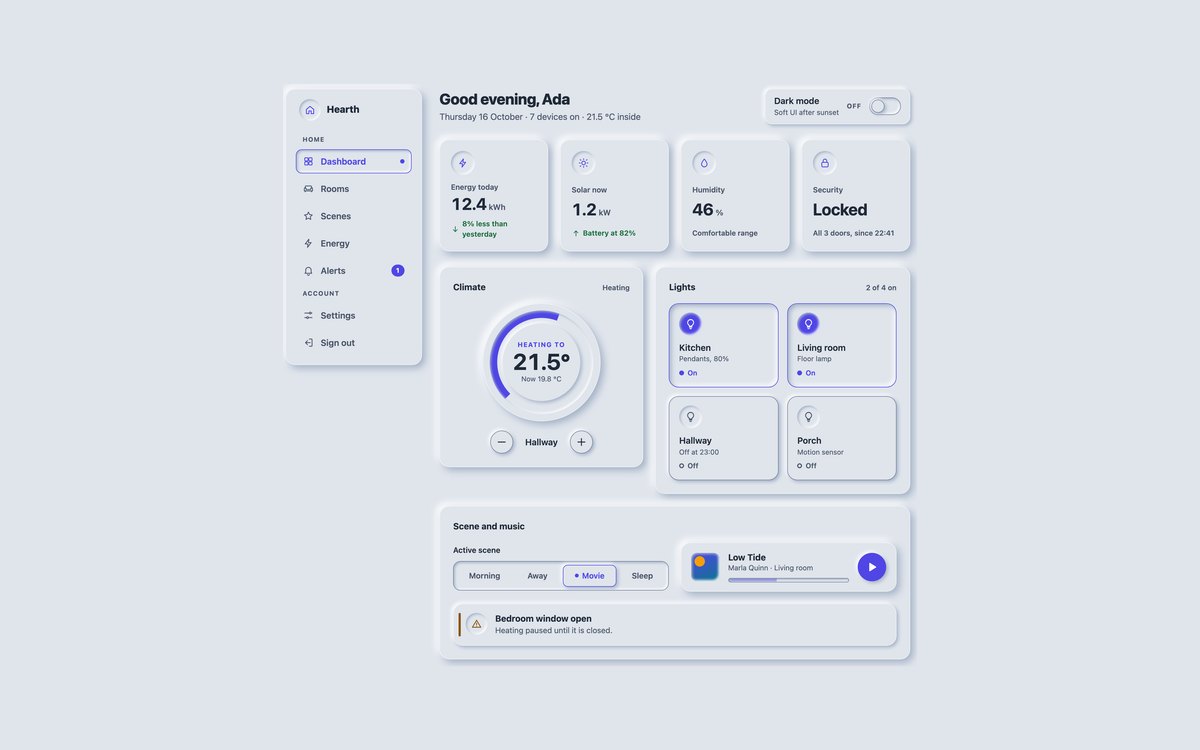The height and width of the screenshot is (750, 1200).
Task: Turn off the Kitchen light card
Action: [x=723, y=345]
